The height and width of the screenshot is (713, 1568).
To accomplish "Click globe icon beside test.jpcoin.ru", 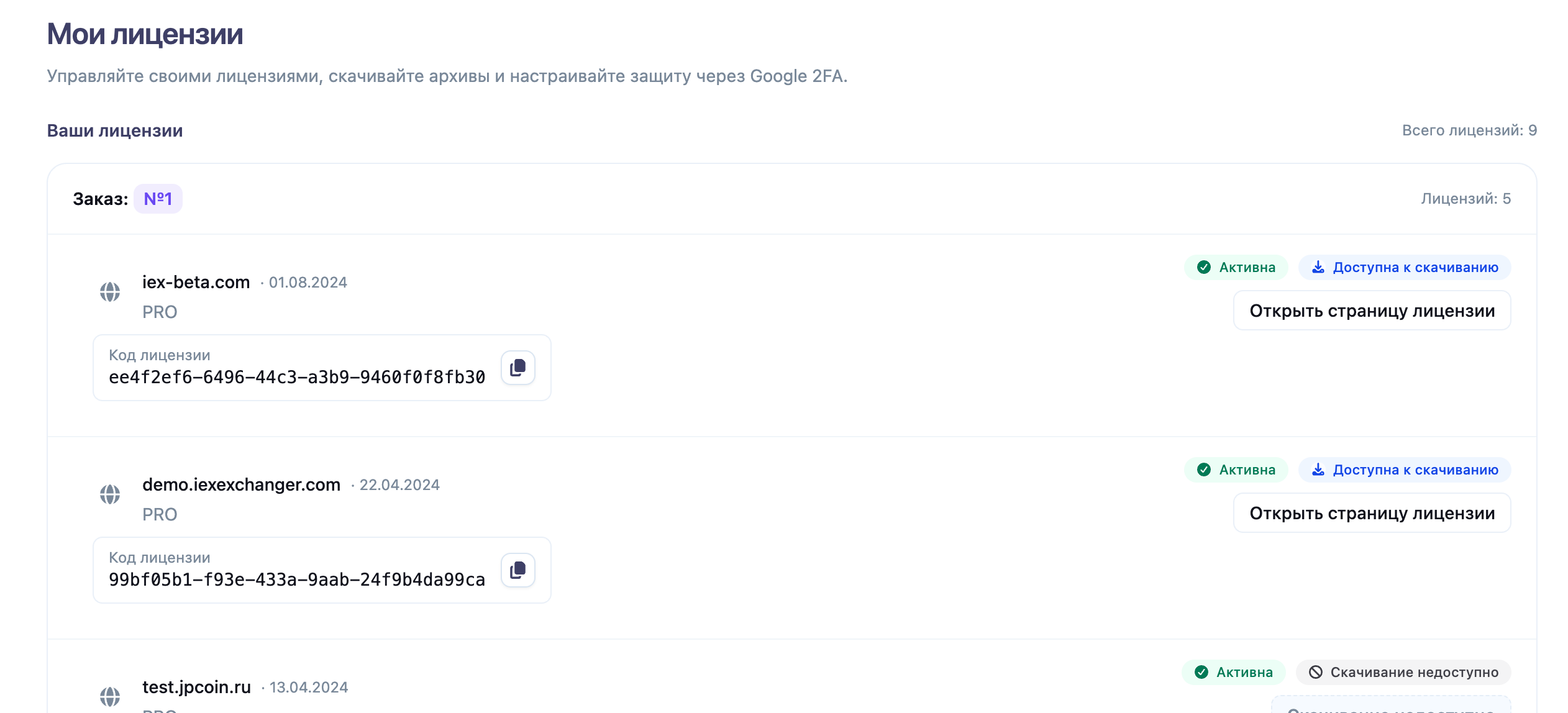I will pos(110,696).
